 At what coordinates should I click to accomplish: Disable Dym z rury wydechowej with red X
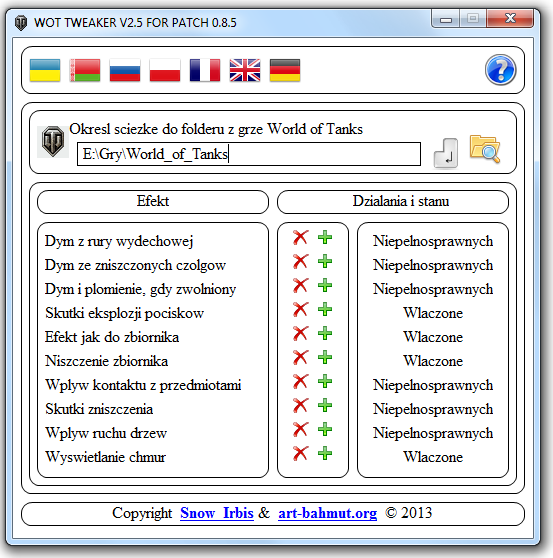pyautogui.click(x=301, y=237)
